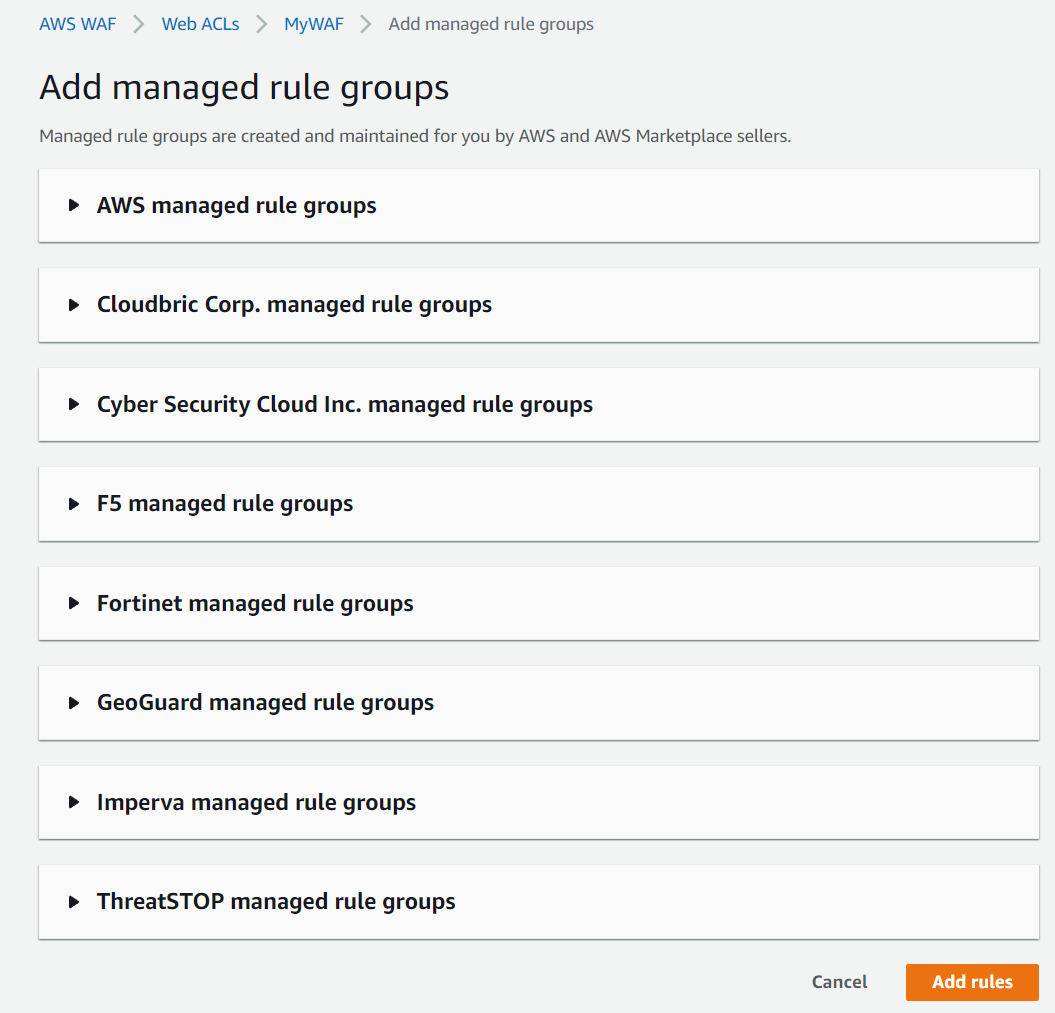Open Web ACLs breadcrumb link
Image resolution: width=1055 pixels, height=1013 pixels.
coord(201,24)
